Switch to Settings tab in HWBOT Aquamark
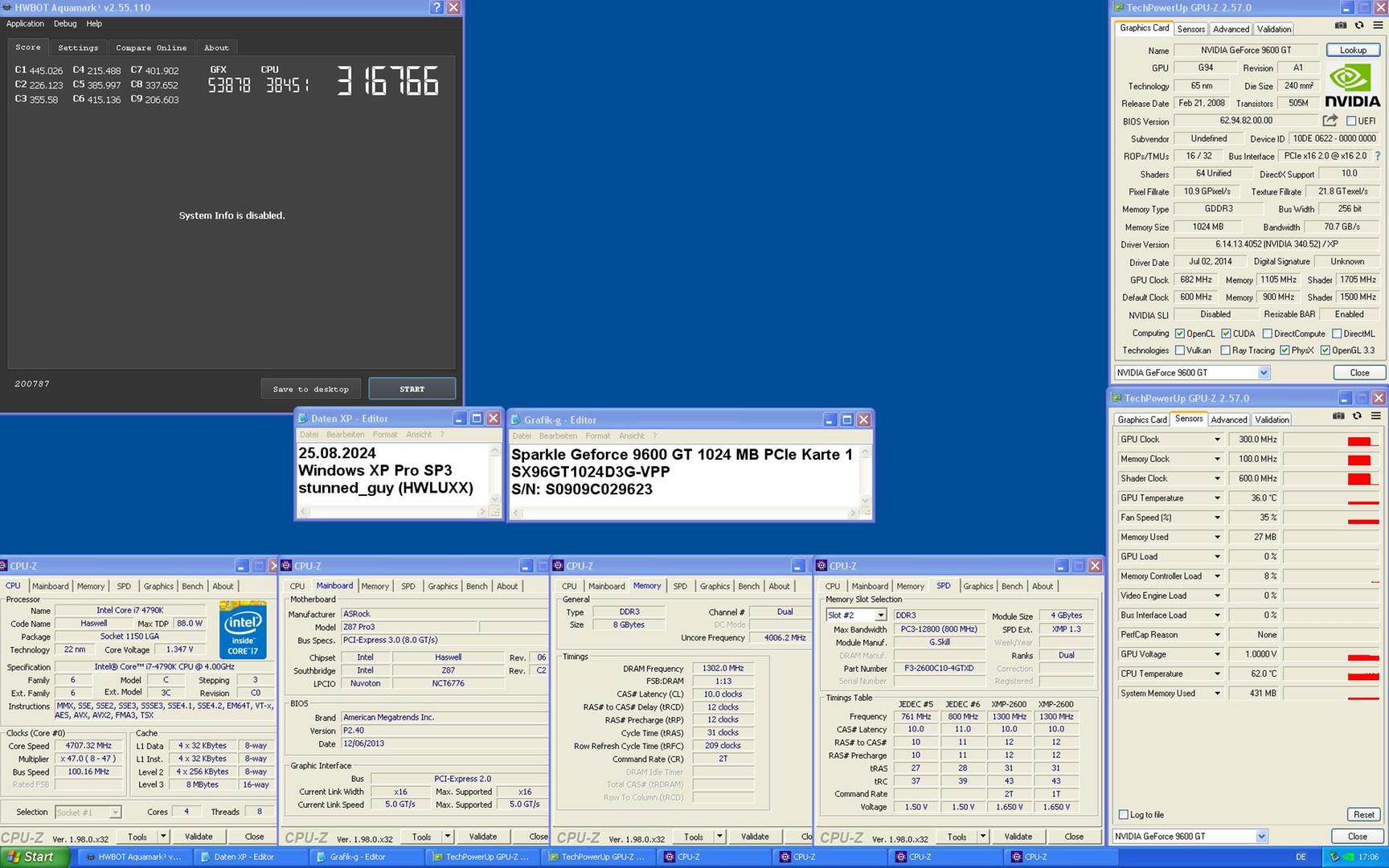The height and width of the screenshot is (868, 1389). pyautogui.click(x=78, y=48)
